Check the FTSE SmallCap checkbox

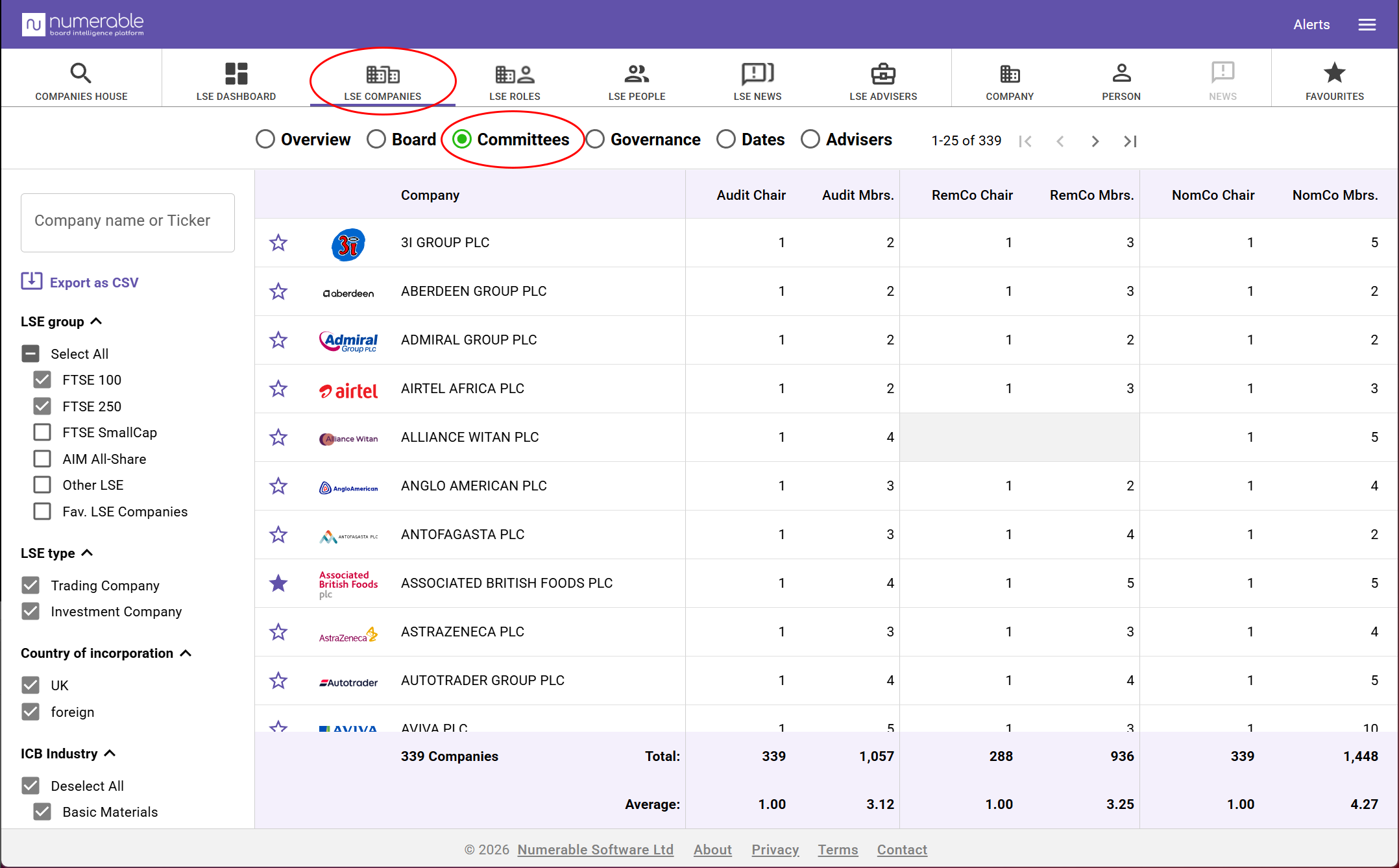[x=42, y=432]
